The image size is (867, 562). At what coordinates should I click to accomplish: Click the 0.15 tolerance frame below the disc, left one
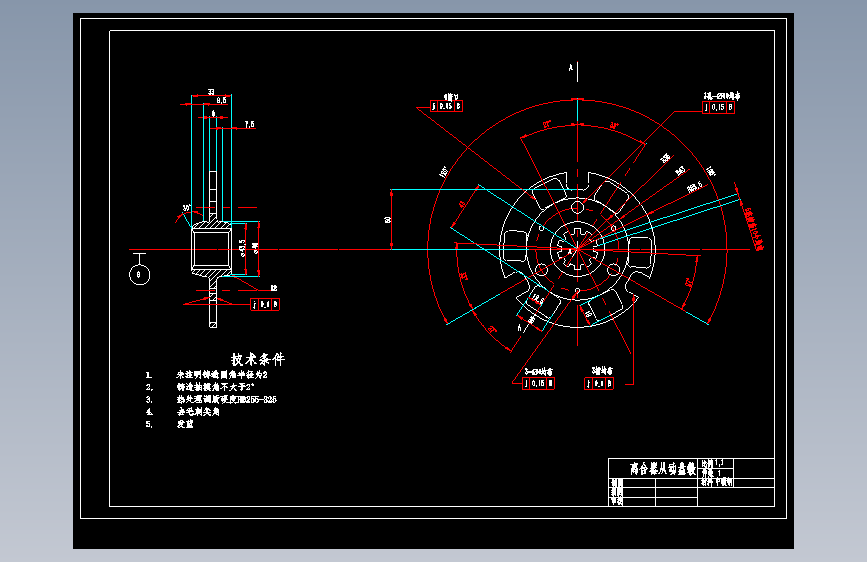(x=539, y=383)
